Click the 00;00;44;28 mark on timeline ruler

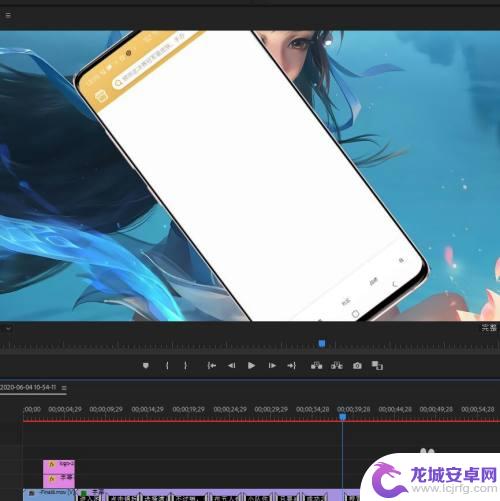point(395,409)
